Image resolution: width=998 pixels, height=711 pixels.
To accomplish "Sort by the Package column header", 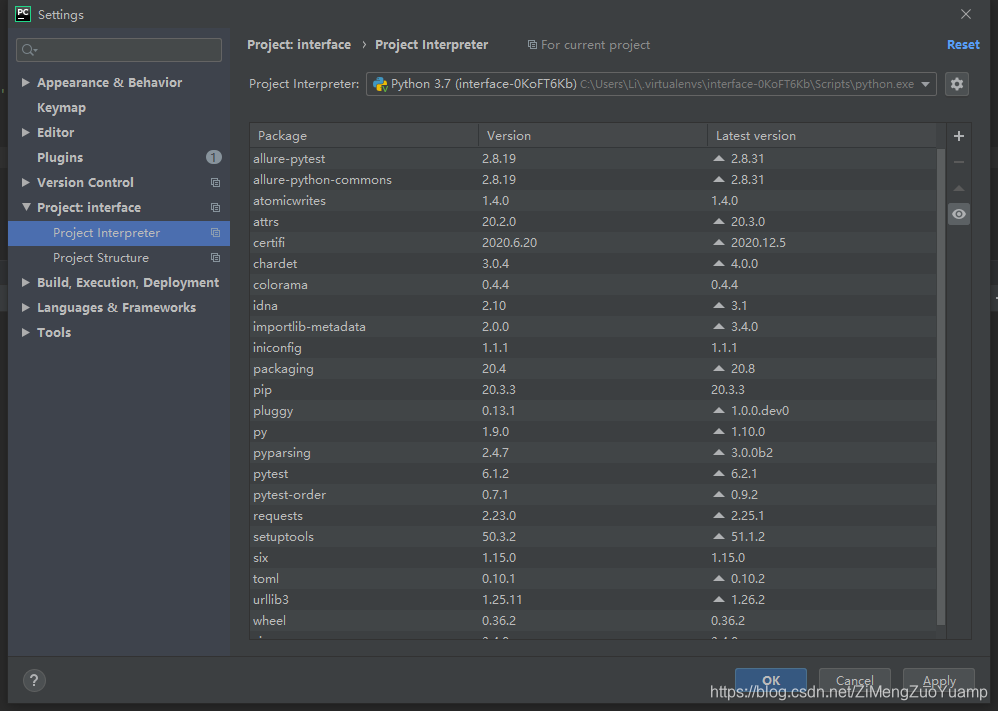I will (x=364, y=136).
